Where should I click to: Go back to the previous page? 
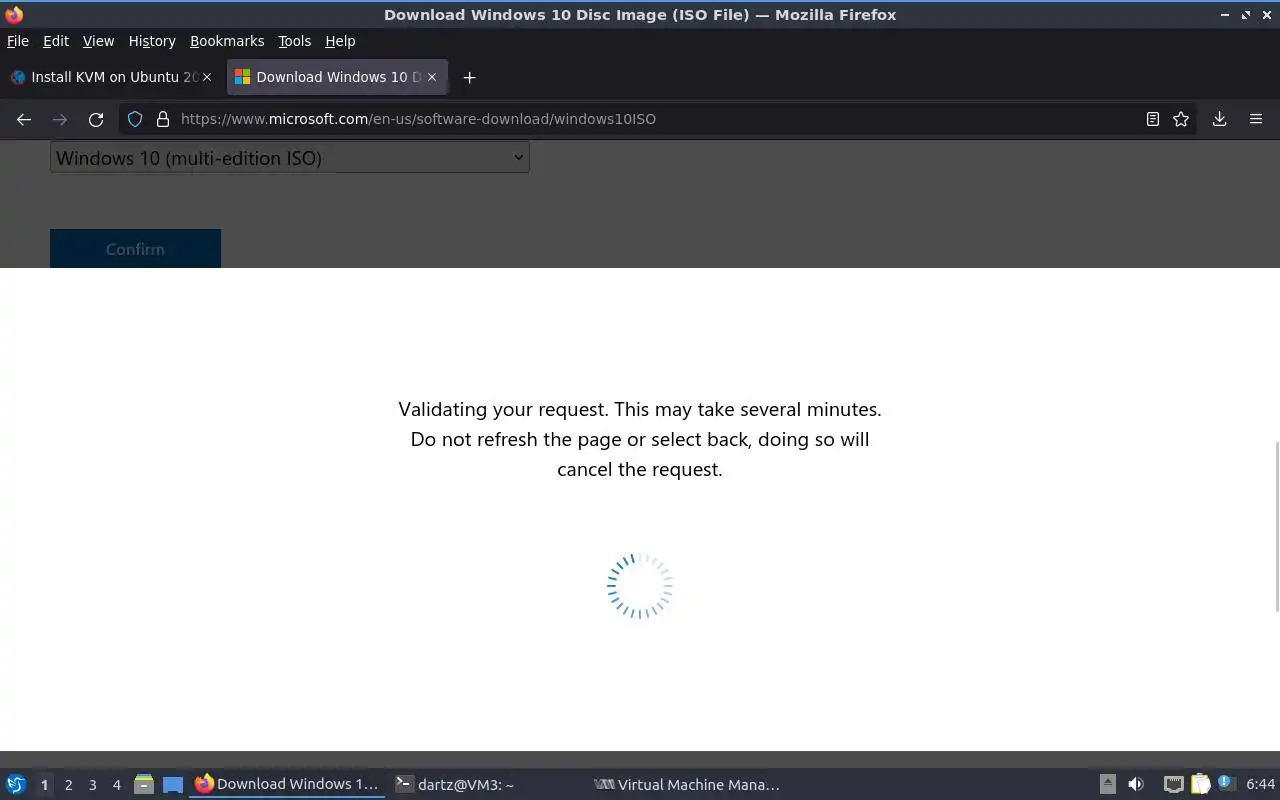24,119
